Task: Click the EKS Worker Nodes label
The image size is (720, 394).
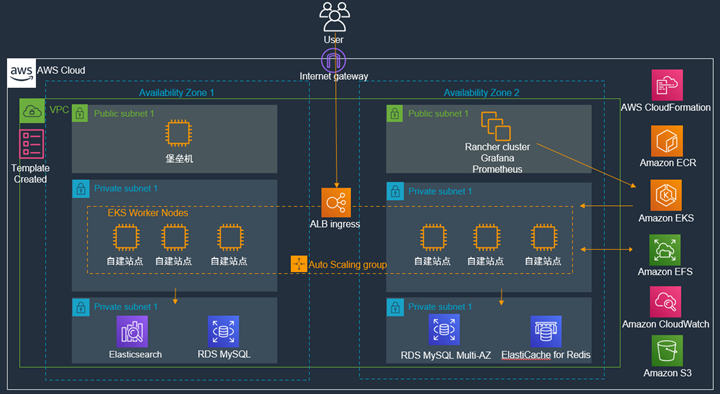Action: 148,213
